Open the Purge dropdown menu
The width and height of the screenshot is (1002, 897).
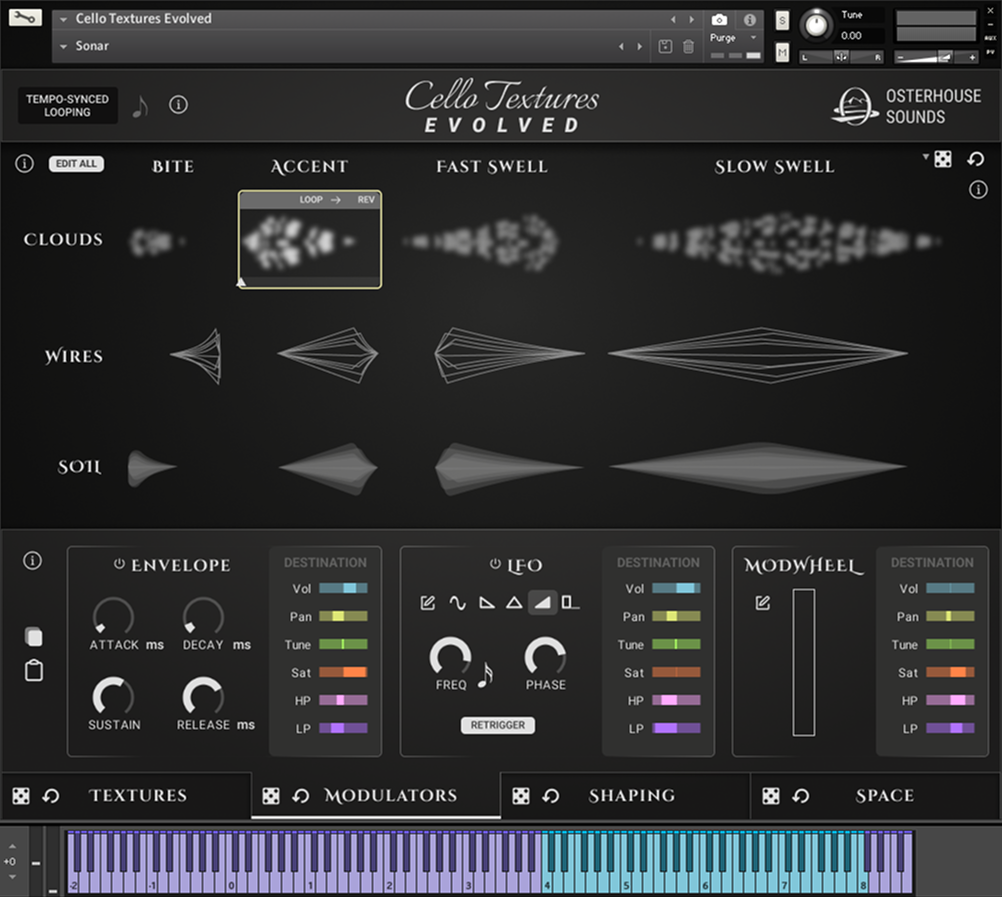click(734, 38)
